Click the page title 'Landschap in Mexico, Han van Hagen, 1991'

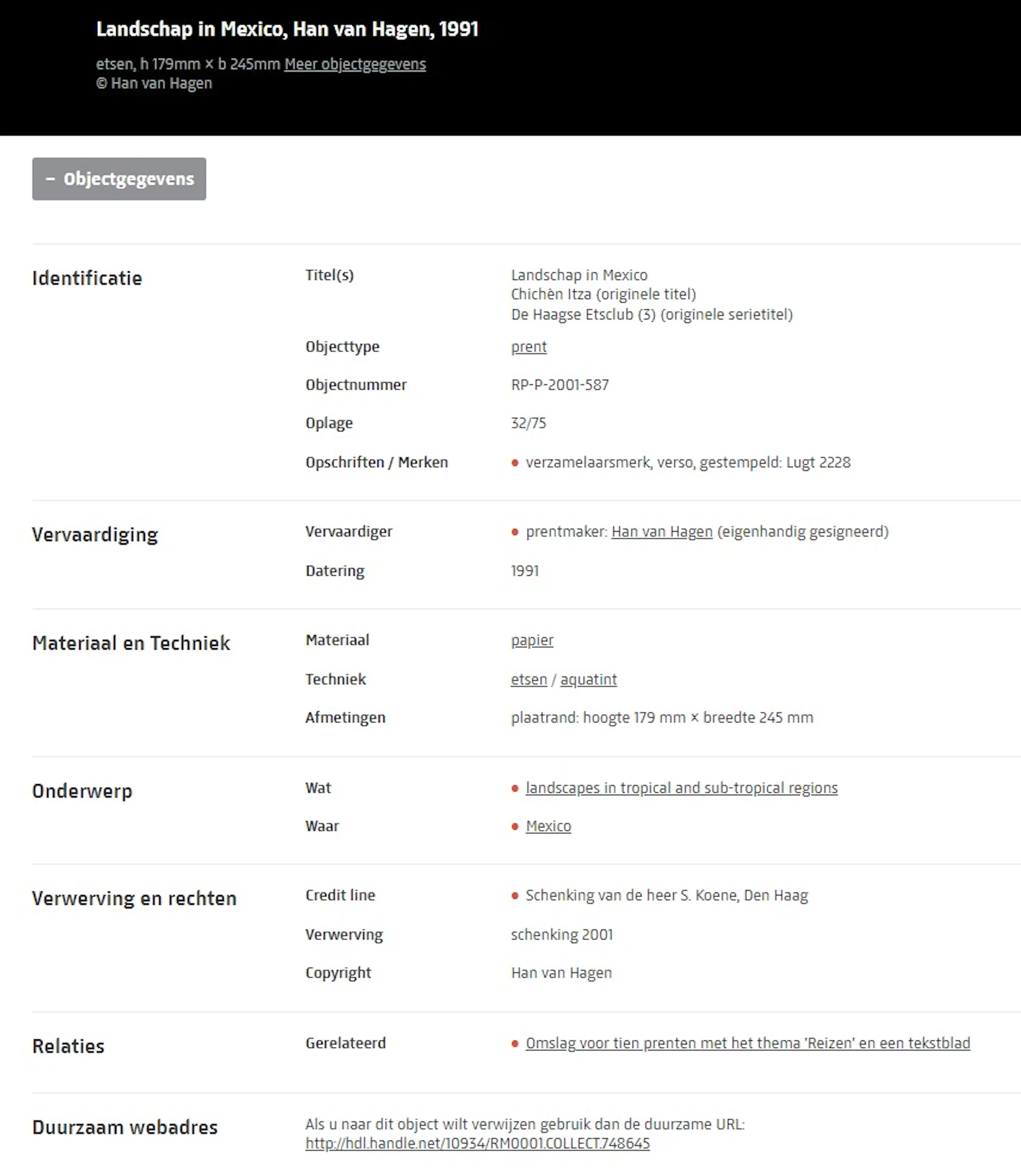pyautogui.click(x=287, y=29)
